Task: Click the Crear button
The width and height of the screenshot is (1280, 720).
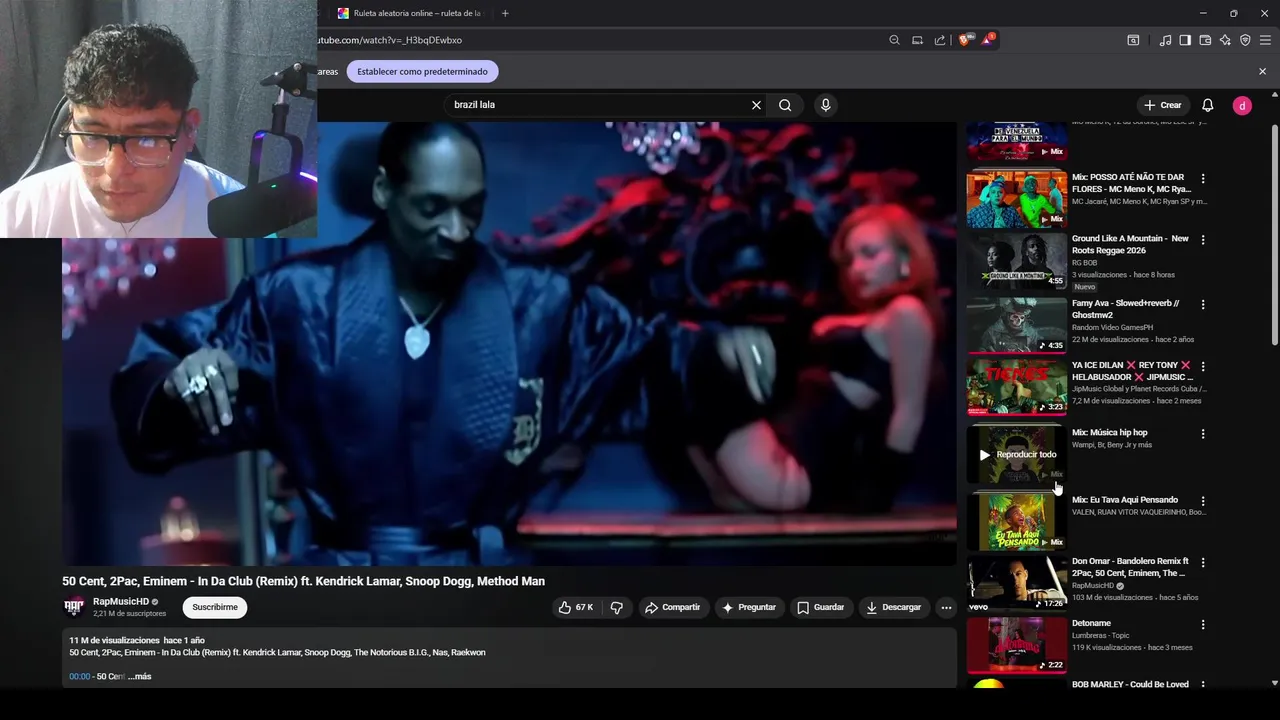Action: [x=1163, y=105]
